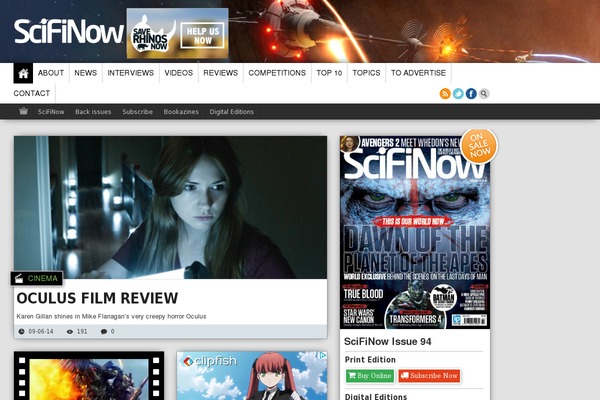Open the filmstrip video thumbnail
Viewport: 600px width, 400px height.
click(x=89, y=376)
